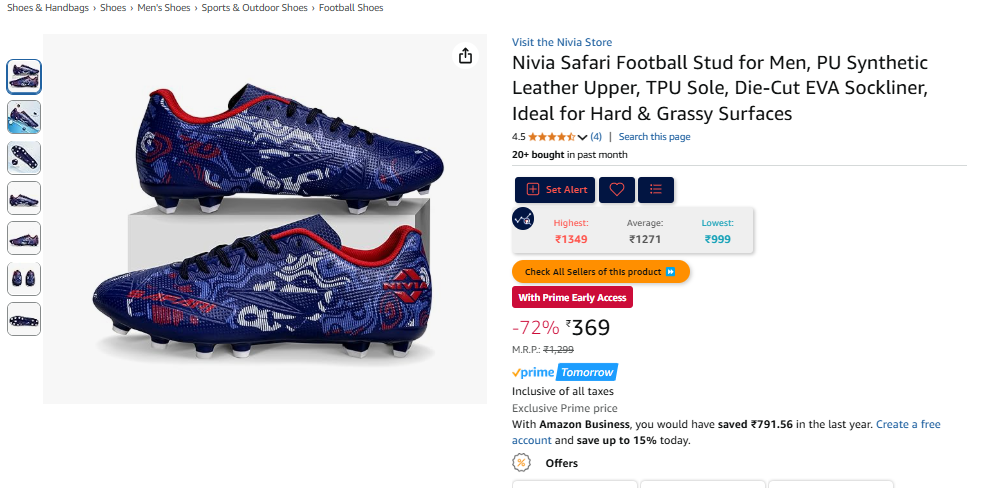Open the Visit the Nivia Store link
Viewport: 990px width, 488px height.
[x=562, y=42]
